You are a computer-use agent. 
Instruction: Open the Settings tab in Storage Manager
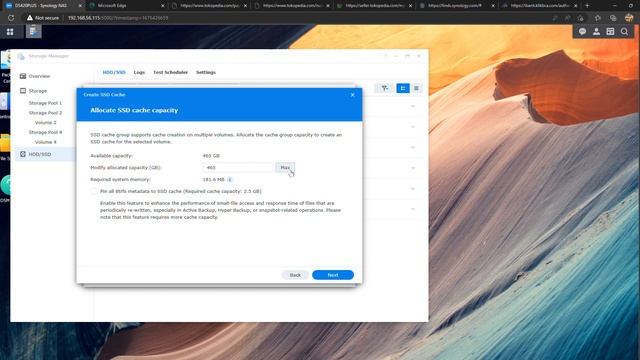(x=206, y=72)
